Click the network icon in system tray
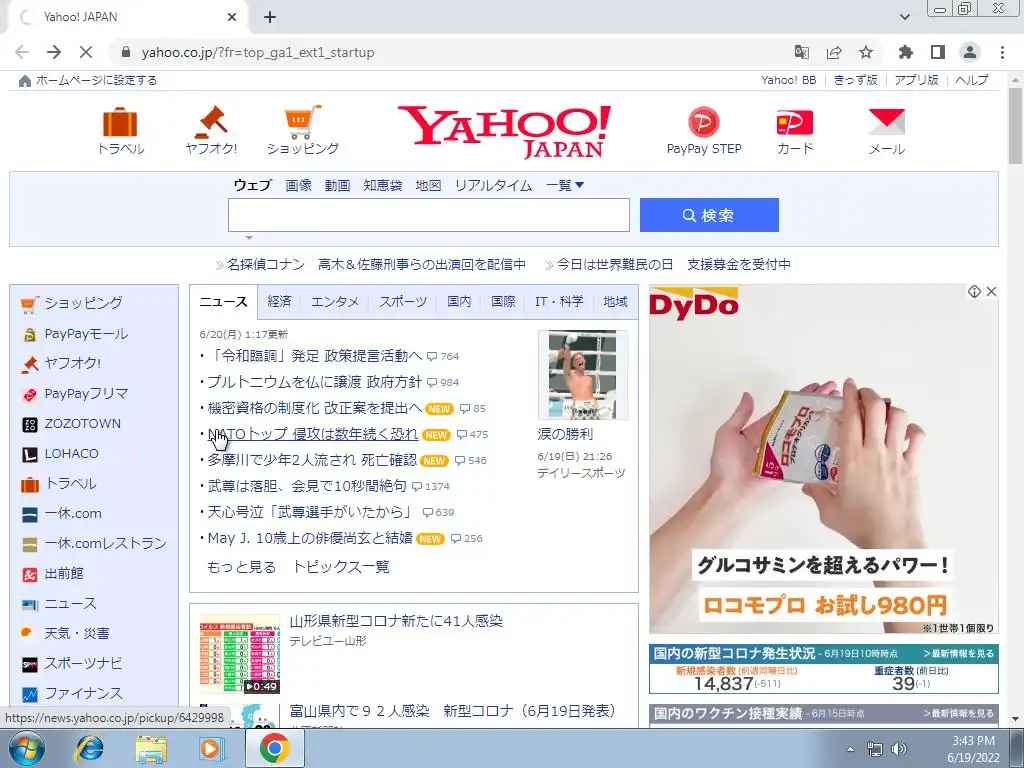Image resolution: width=1024 pixels, height=768 pixels. pyautogui.click(x=874, y=749)
